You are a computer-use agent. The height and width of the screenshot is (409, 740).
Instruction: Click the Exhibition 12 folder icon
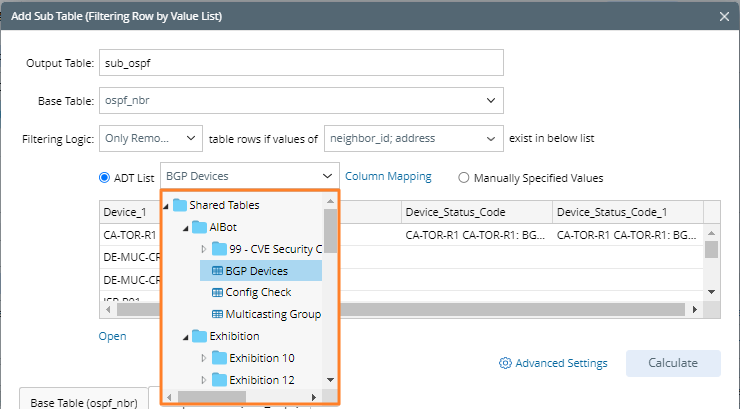[218, 380]
